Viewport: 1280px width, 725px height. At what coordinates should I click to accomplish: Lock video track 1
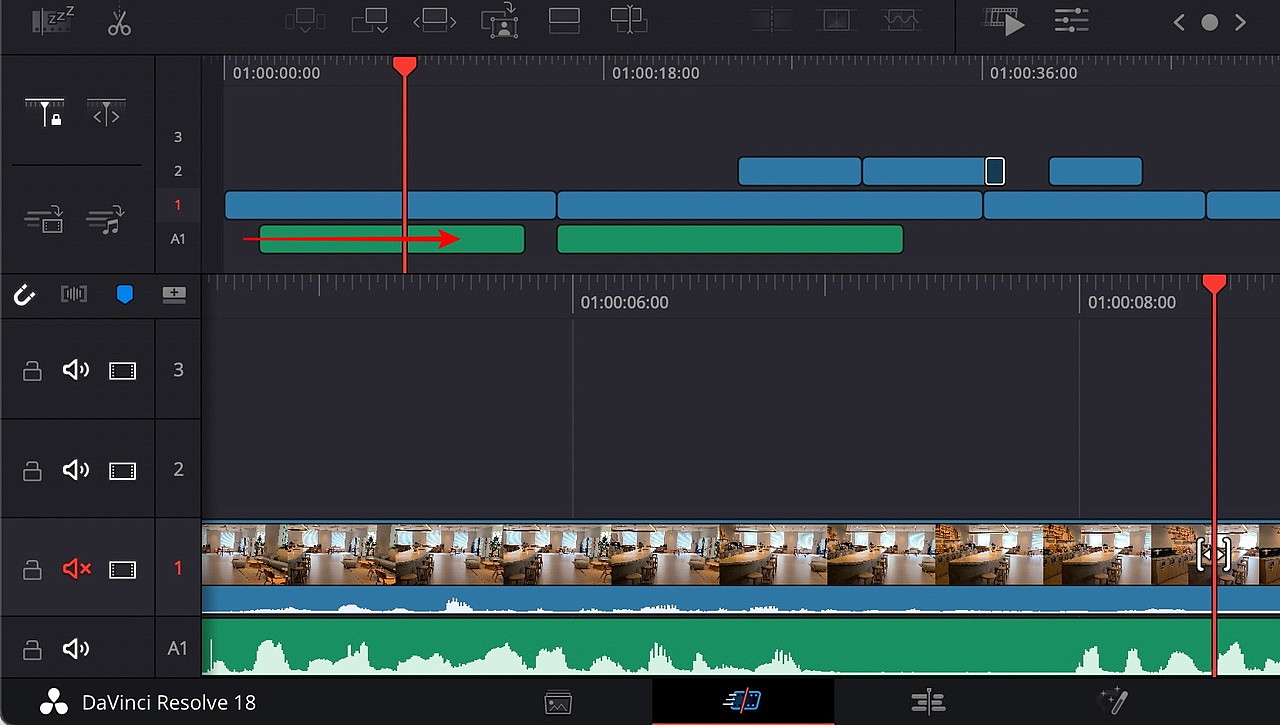(x=32, y=570)
